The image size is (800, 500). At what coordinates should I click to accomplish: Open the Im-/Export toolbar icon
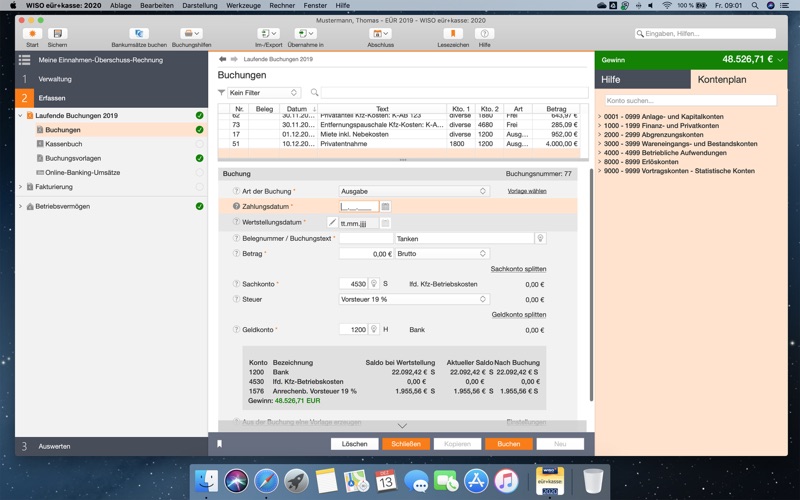pos(268,34)
